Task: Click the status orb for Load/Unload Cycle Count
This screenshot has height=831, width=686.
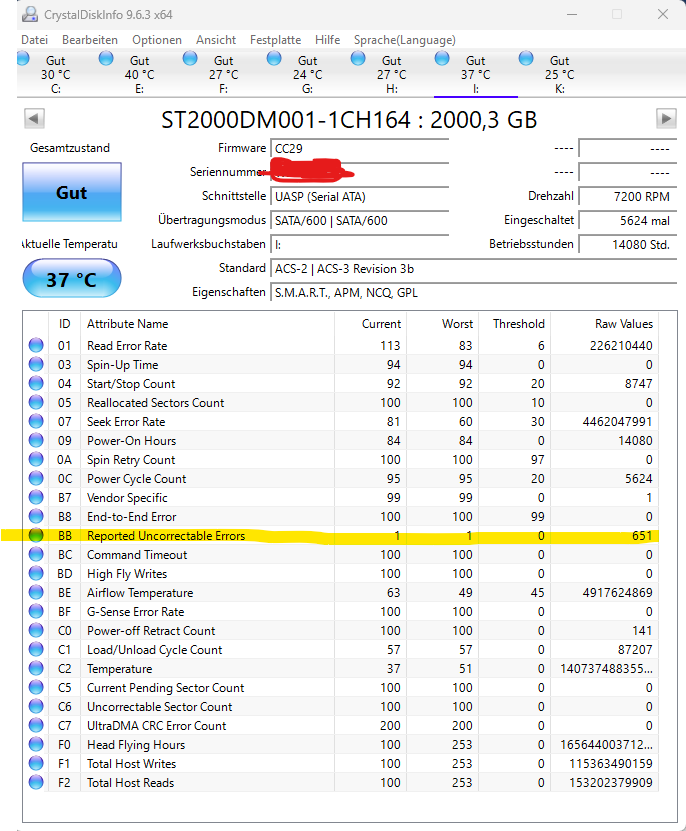Action: pos(36,649)
